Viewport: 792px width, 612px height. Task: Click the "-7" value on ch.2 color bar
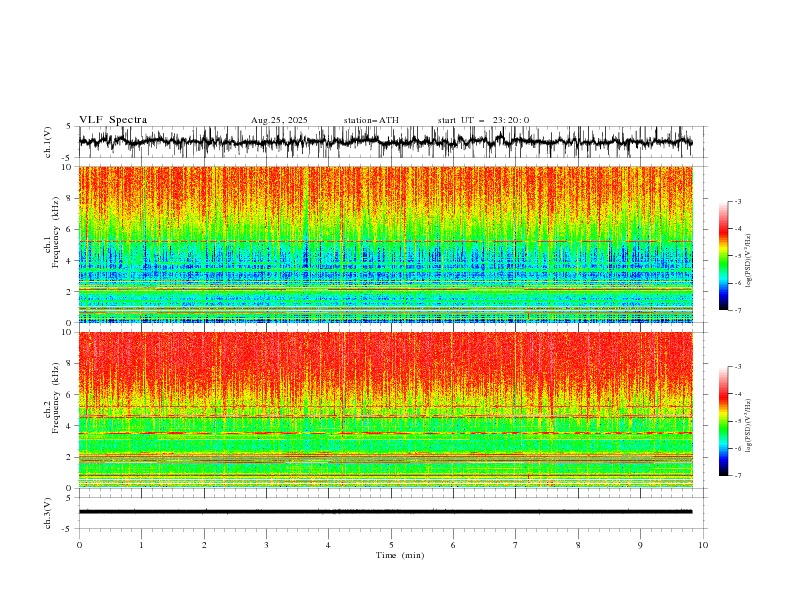pyautogui.click(x=737, y=475)
